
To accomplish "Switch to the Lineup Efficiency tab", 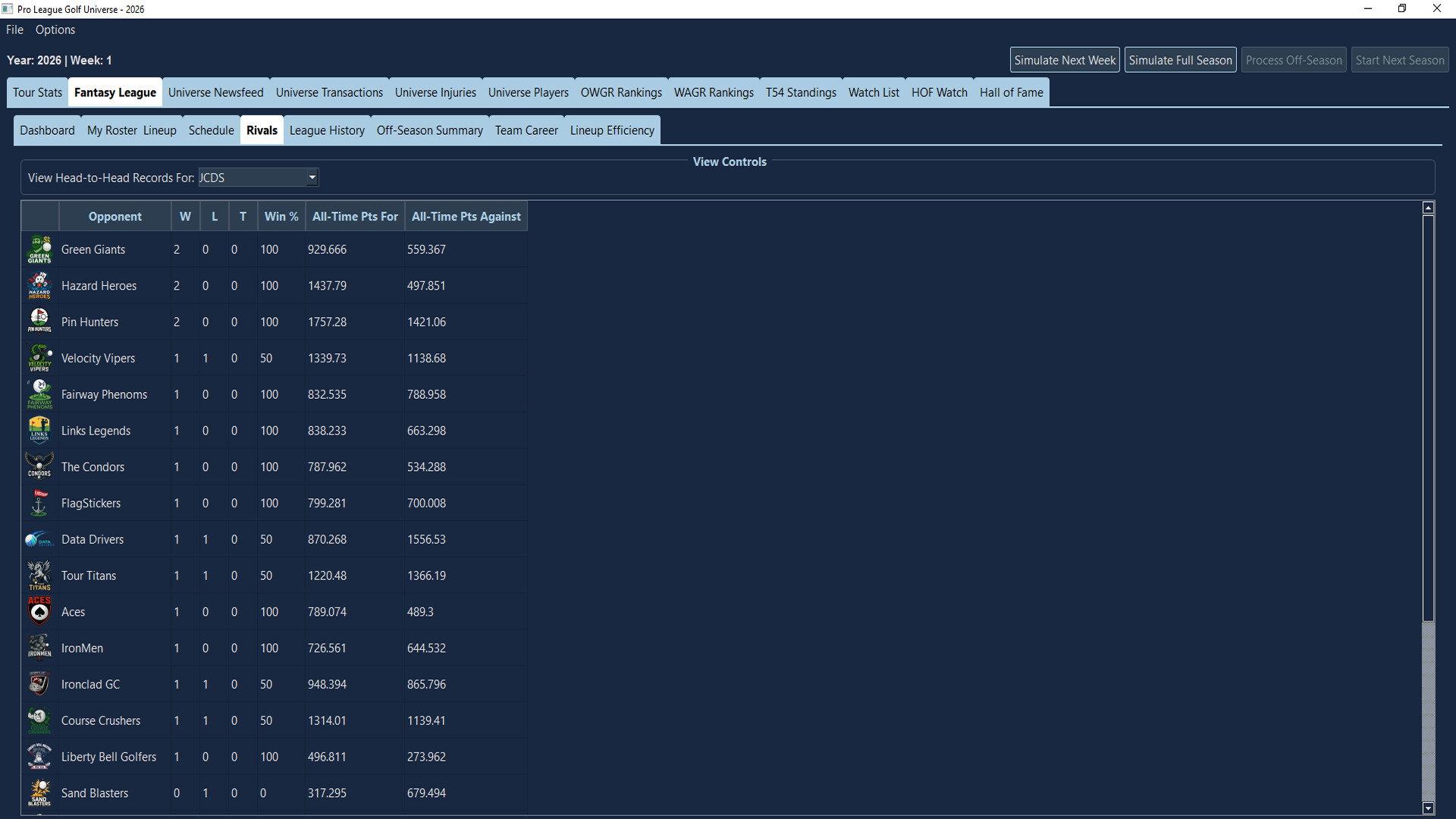I will [x=611, y=130].
